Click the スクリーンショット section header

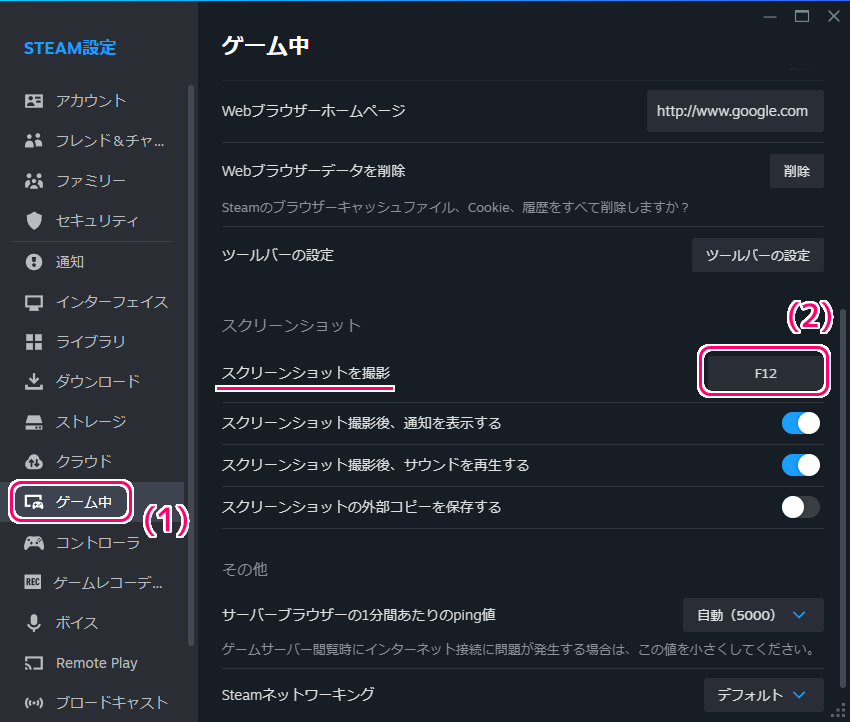point(291,325)
